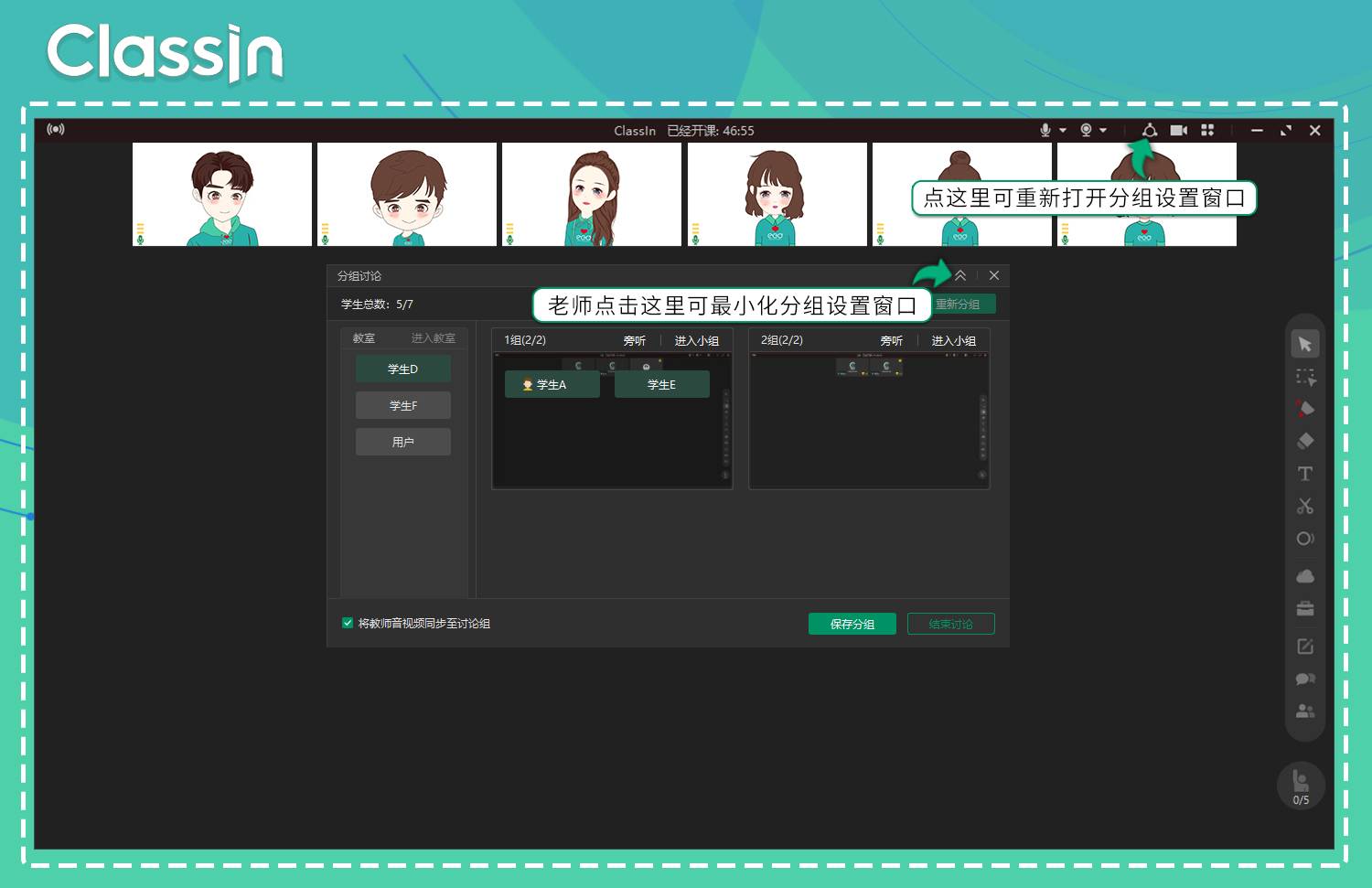Click 进入教室 in classroom panel

(433, 338)
